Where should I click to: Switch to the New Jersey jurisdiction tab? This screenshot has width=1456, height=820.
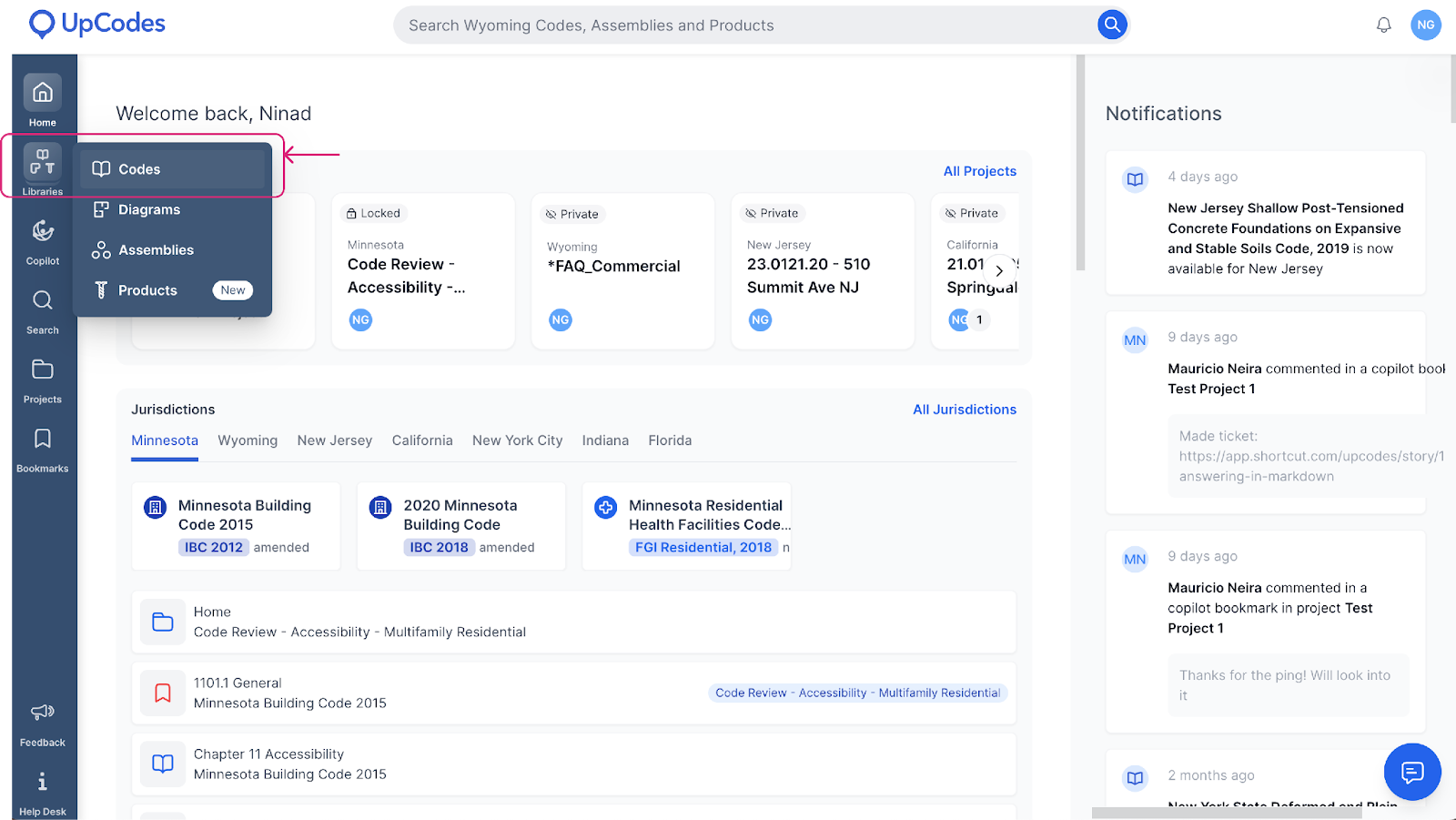[335, 440]
